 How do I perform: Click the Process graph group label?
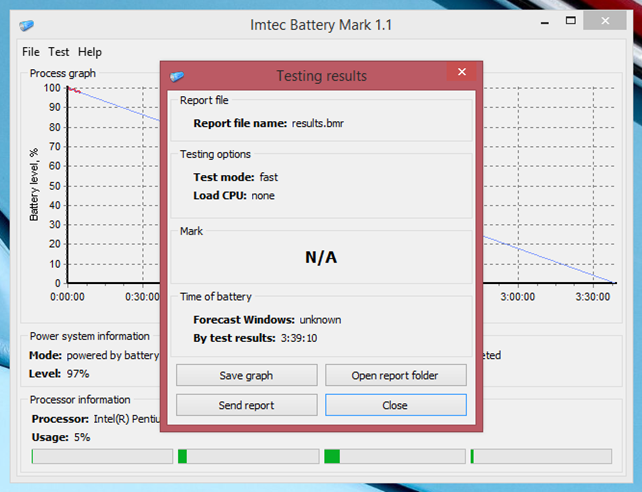(63, 73)
